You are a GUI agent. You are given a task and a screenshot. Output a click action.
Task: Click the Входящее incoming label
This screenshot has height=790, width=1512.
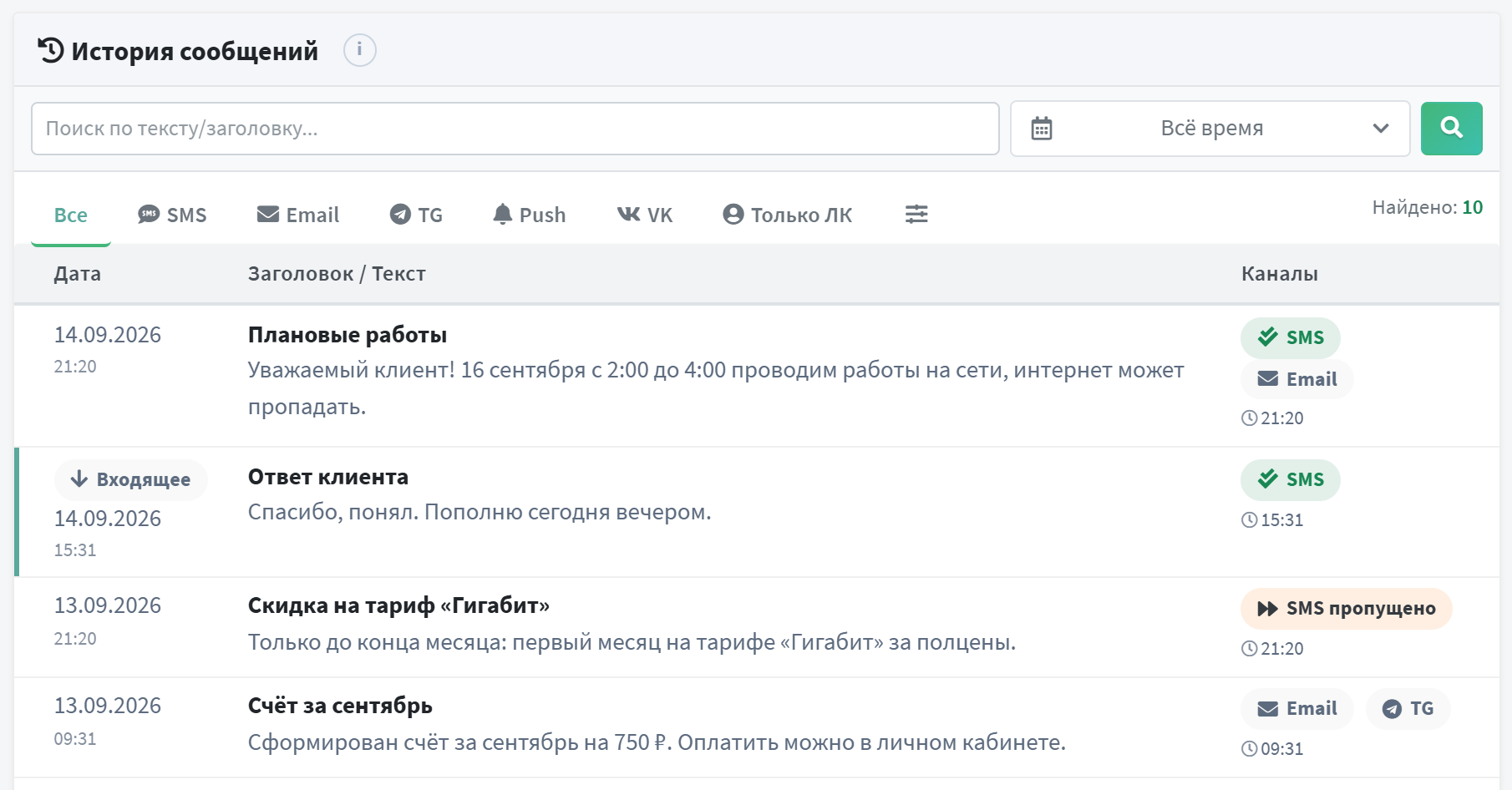[131, 479]
